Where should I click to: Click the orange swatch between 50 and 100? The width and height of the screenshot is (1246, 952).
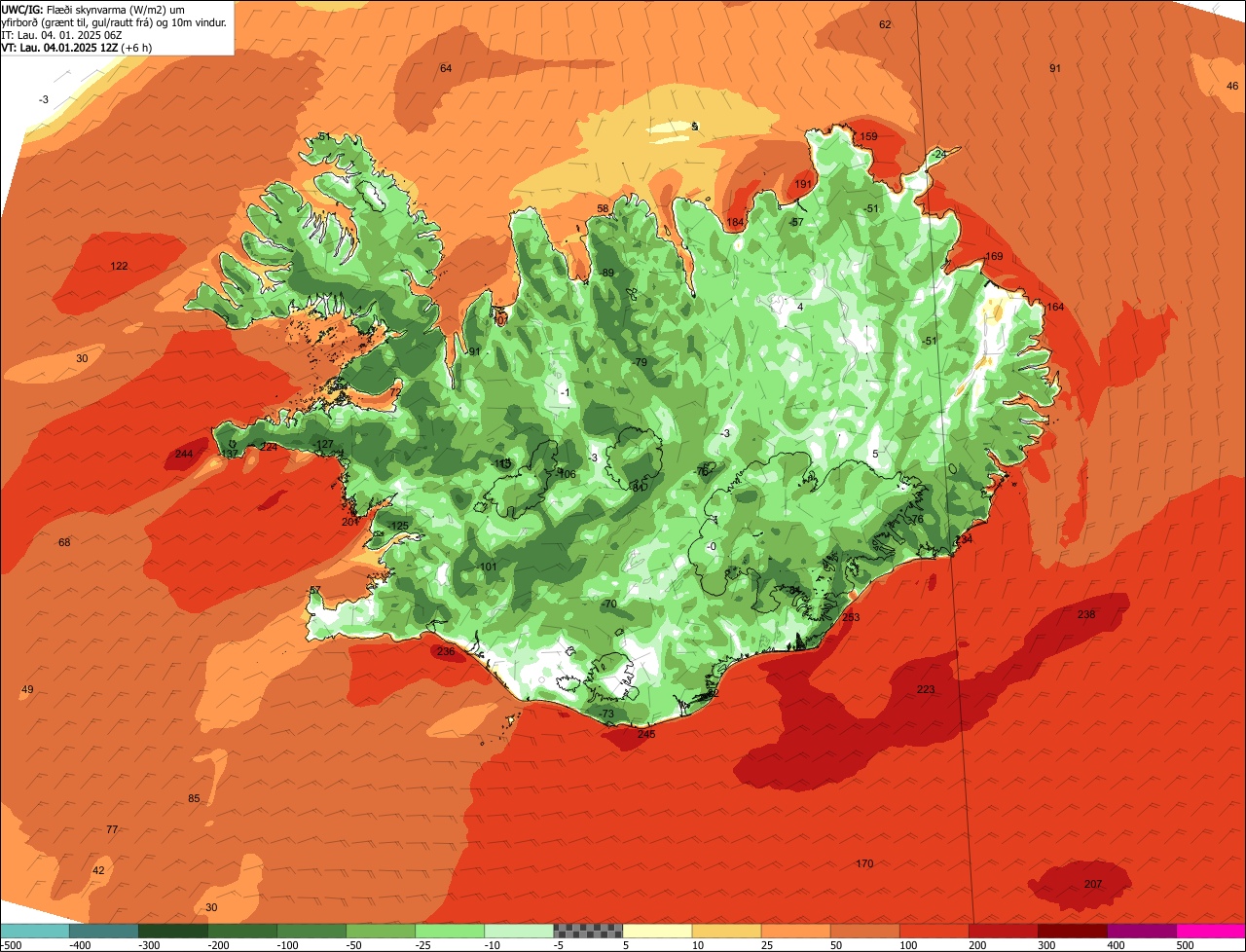pyautogui.click(x=864, y=931)
